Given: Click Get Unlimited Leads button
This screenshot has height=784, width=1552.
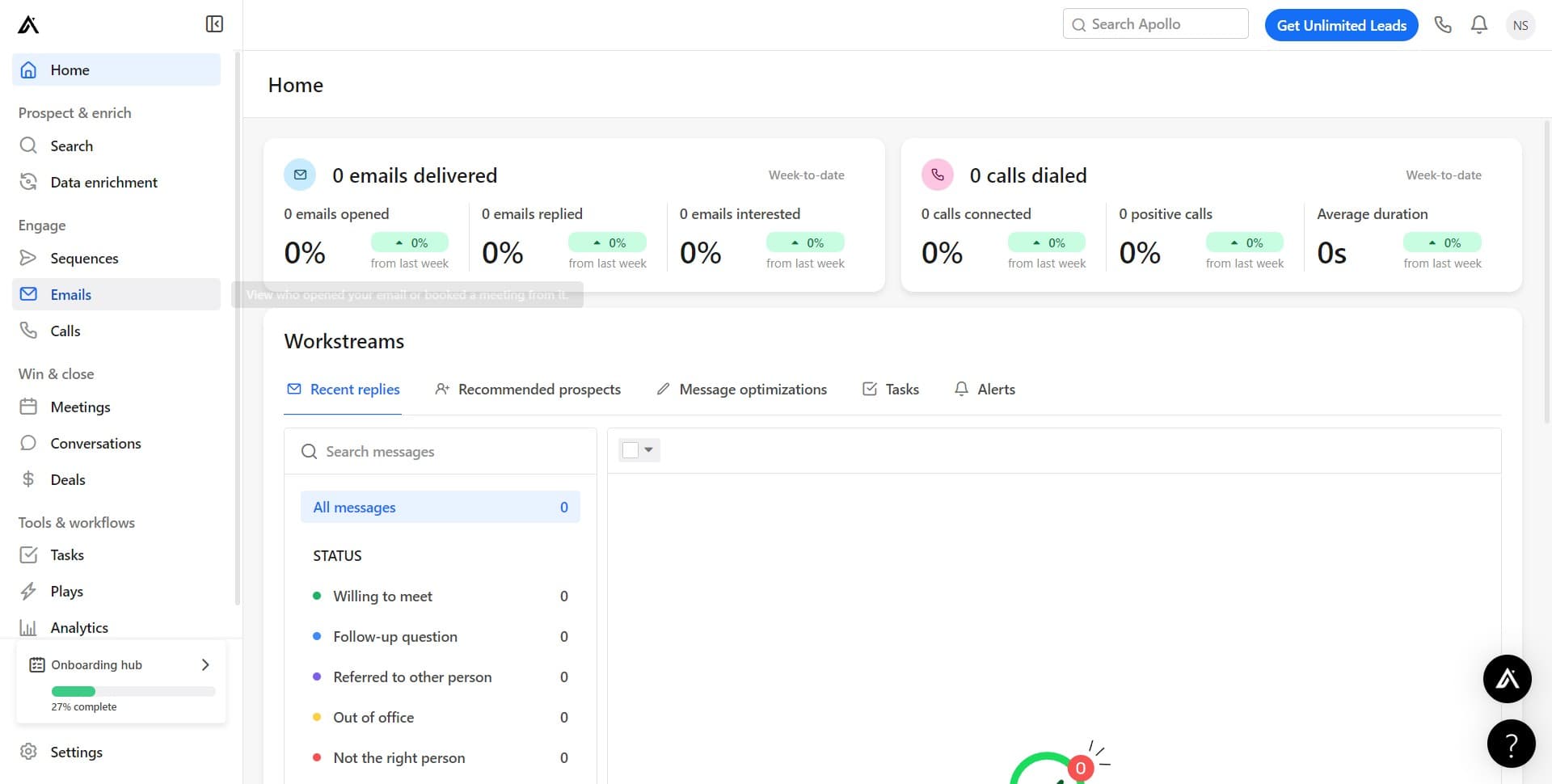Looking at the screenshot, I should [x=1341, y=25].
